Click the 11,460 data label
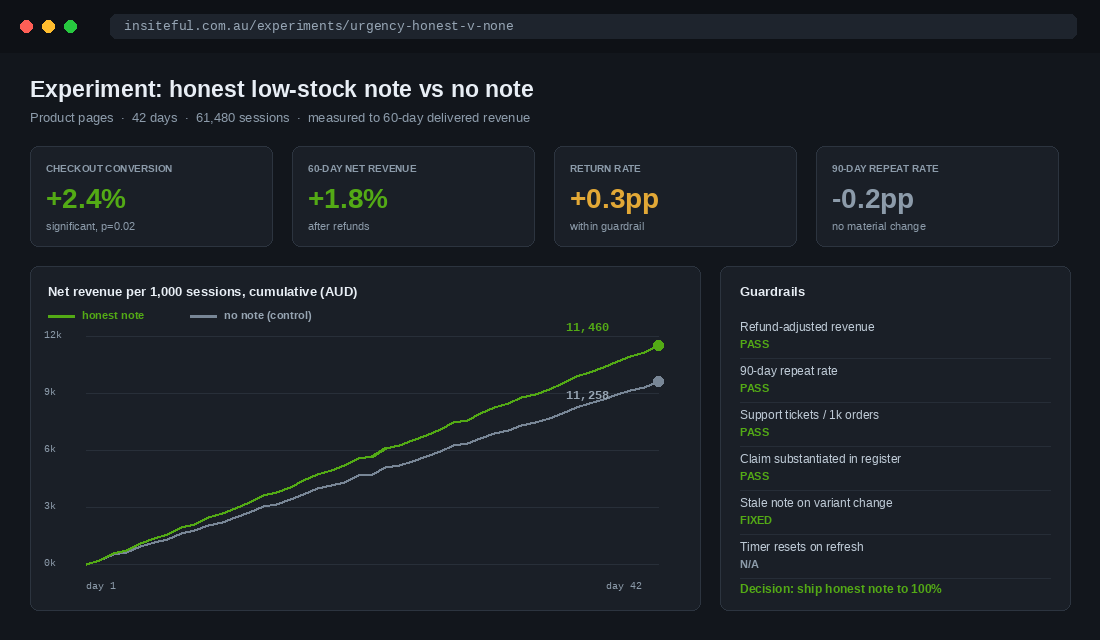Screen dimensions: 1100x640 [x=587, y=327]
